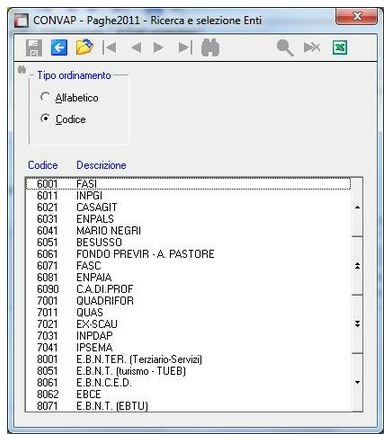Select row 7031 INPDAP
This screenshot has width=389, height=440.
188,336
